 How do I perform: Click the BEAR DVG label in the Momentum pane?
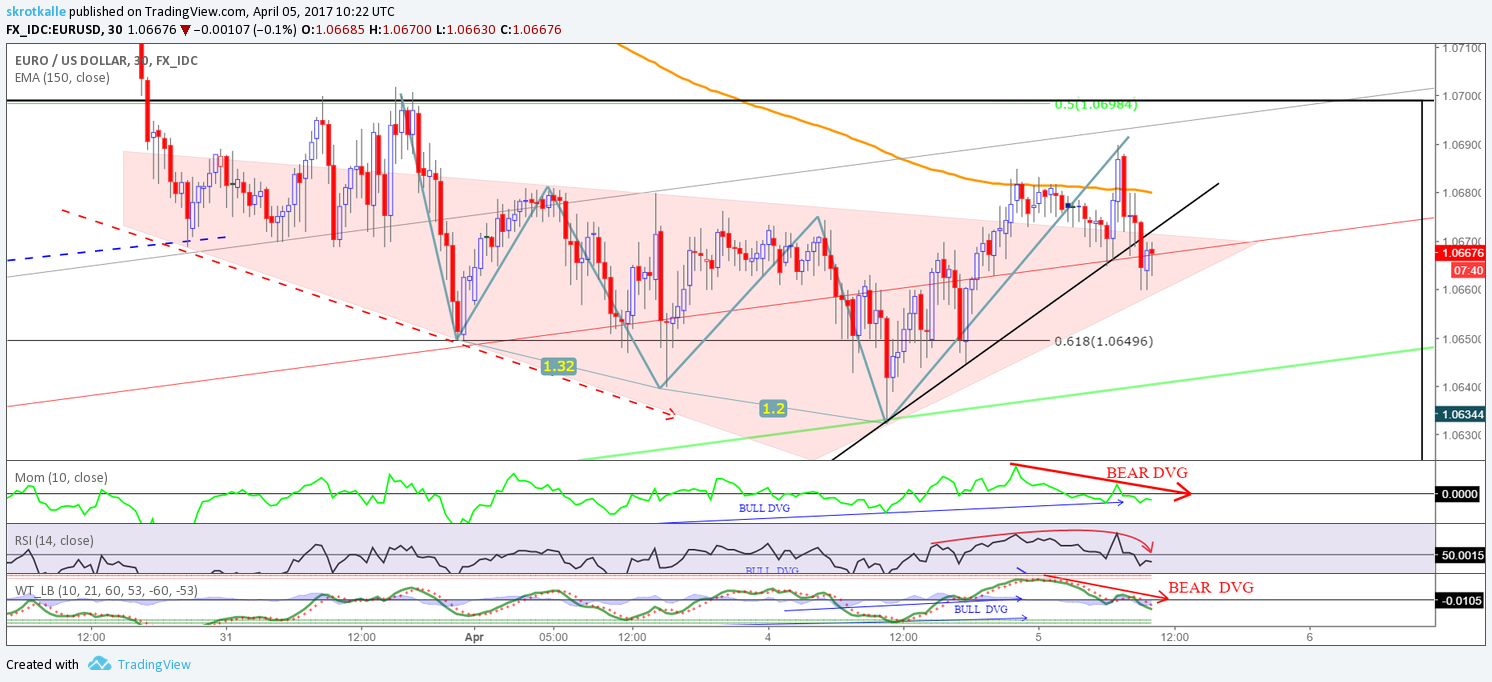click(x=1146, y=473)
